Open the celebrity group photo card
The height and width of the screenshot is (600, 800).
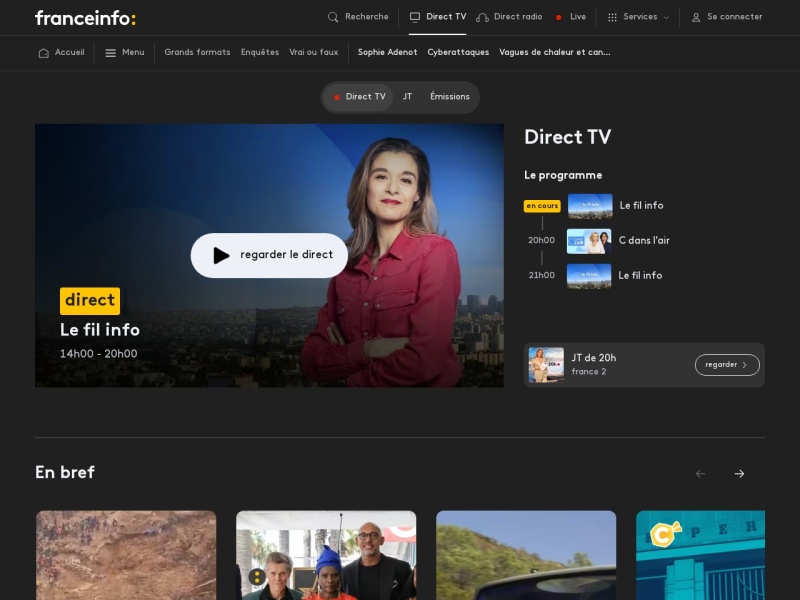click(x=326, y=555)
